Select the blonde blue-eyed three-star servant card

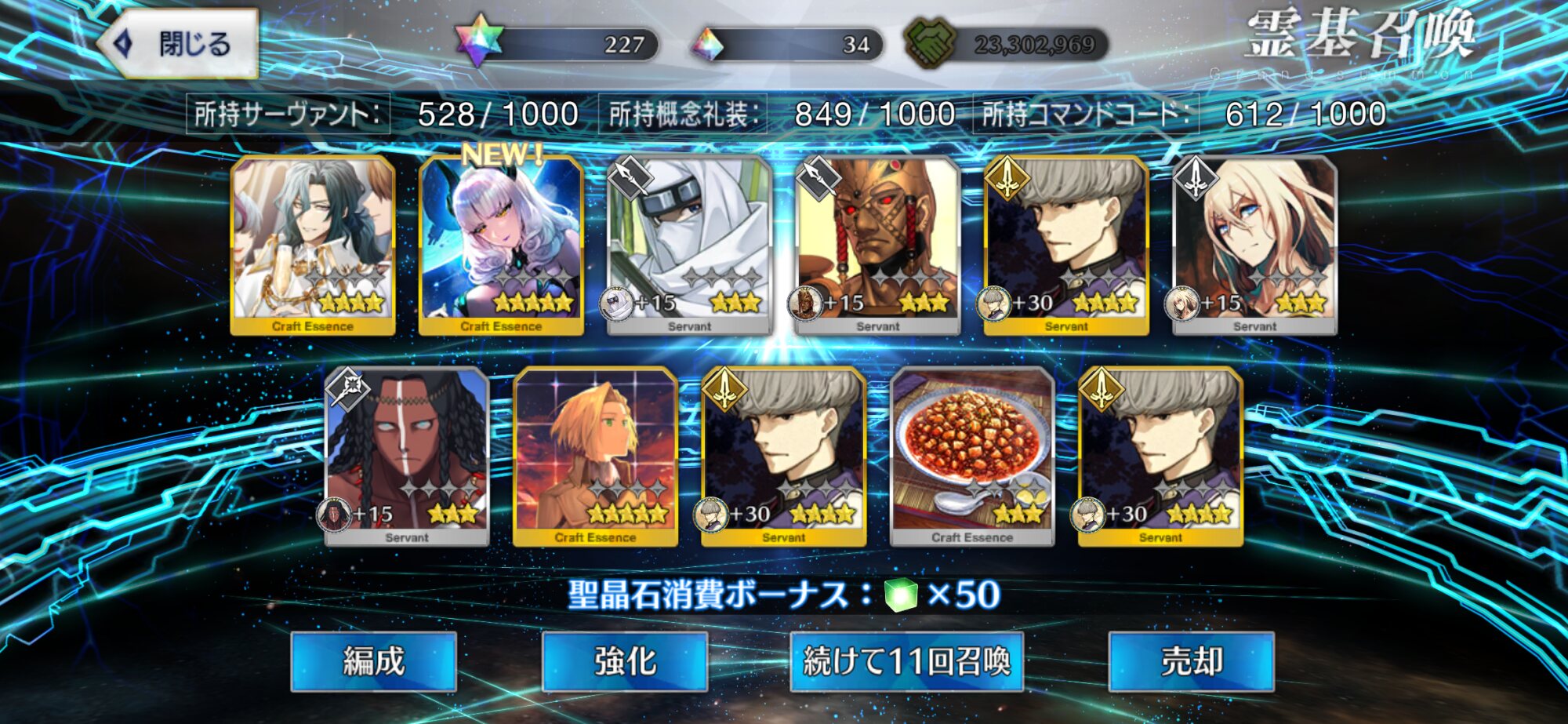tap(1254, 246)
